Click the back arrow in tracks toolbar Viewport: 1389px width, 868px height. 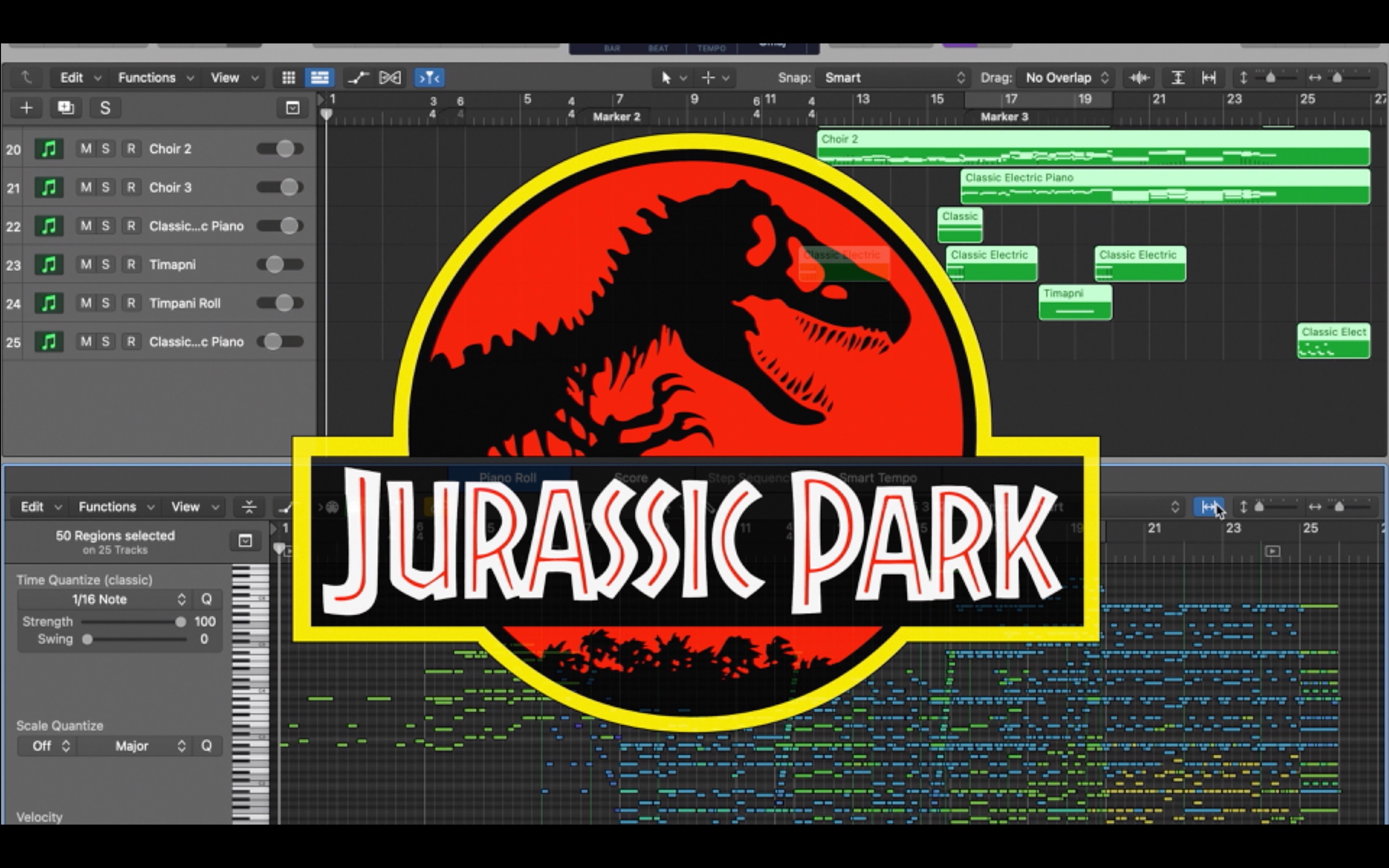click(x=26, y=78)
